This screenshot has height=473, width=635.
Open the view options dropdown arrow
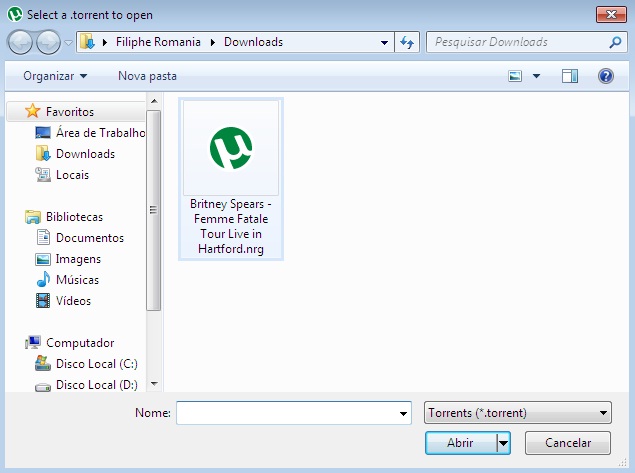click(x=536, y=76)
